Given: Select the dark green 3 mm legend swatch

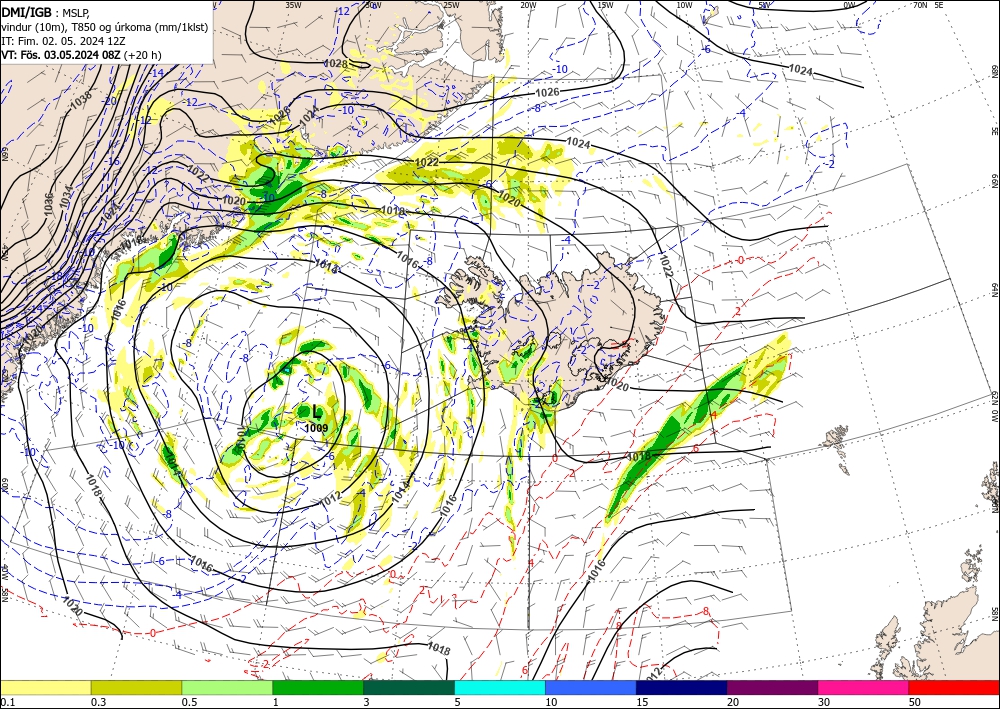Looking at the screenshot, I should point(409,687).
